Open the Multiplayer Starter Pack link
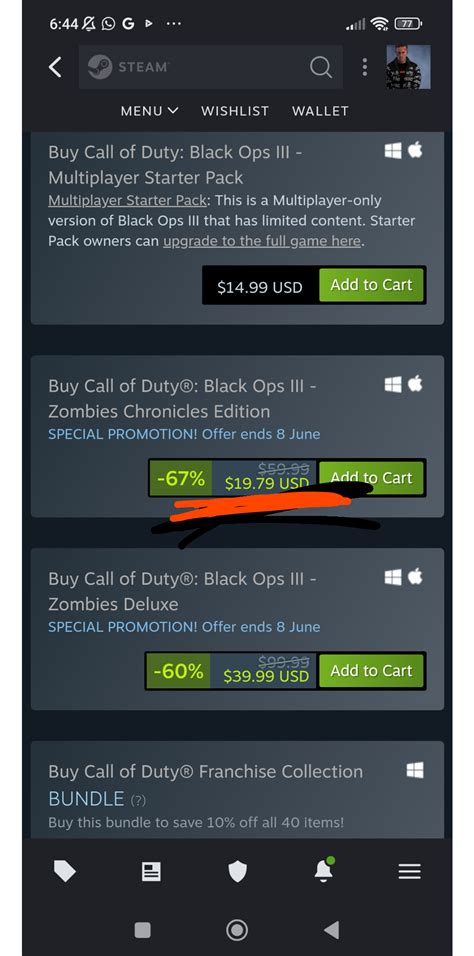Viewport: 474px width, 956px height. point(127,201)
